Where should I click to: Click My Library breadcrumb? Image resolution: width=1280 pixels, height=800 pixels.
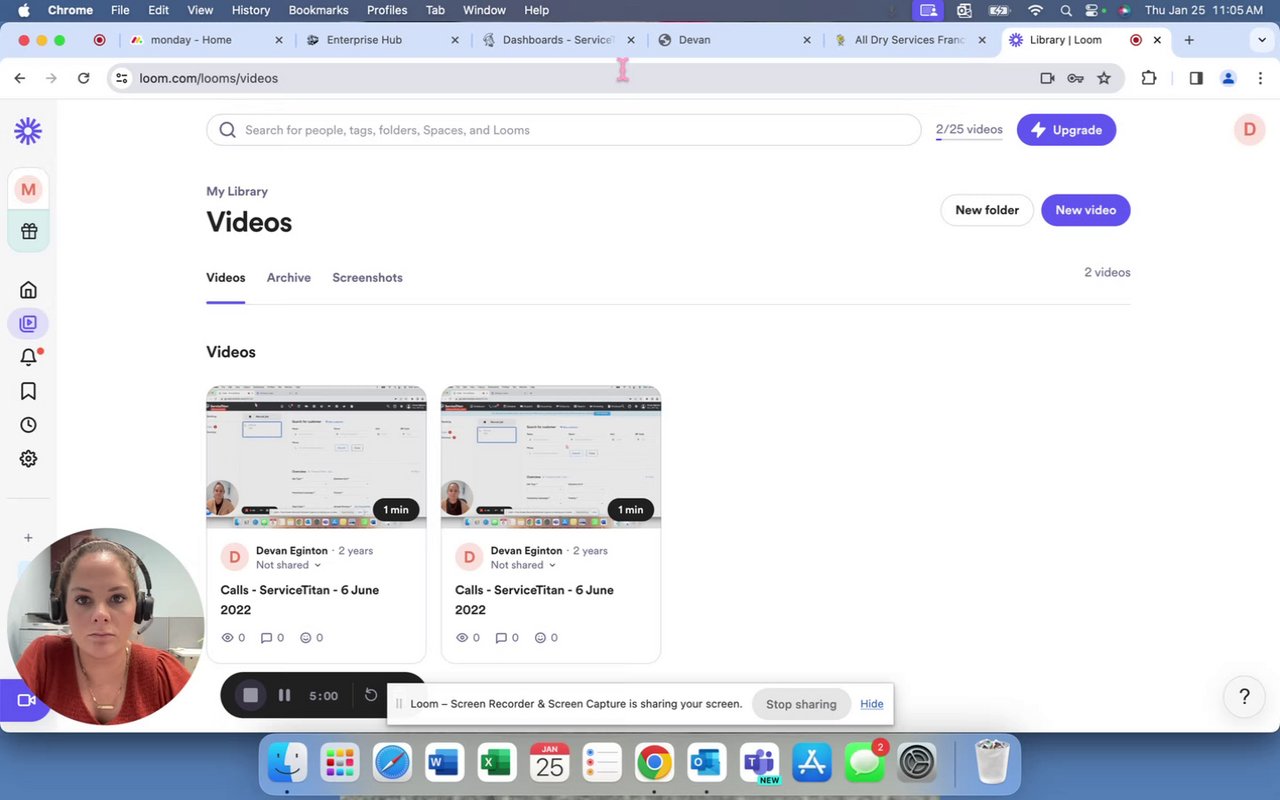point(237,191)
